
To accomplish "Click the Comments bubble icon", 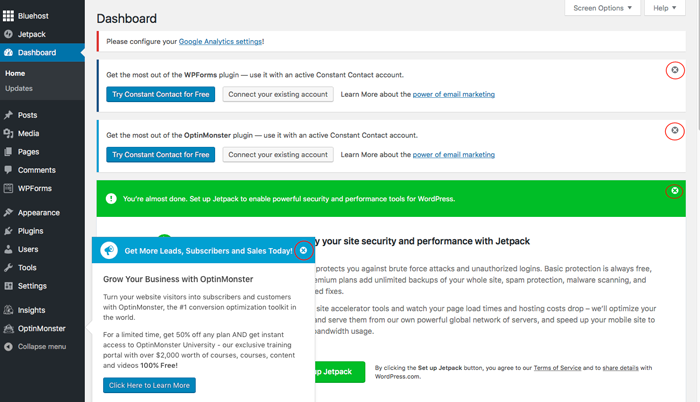I will click(x=9, y=170).
